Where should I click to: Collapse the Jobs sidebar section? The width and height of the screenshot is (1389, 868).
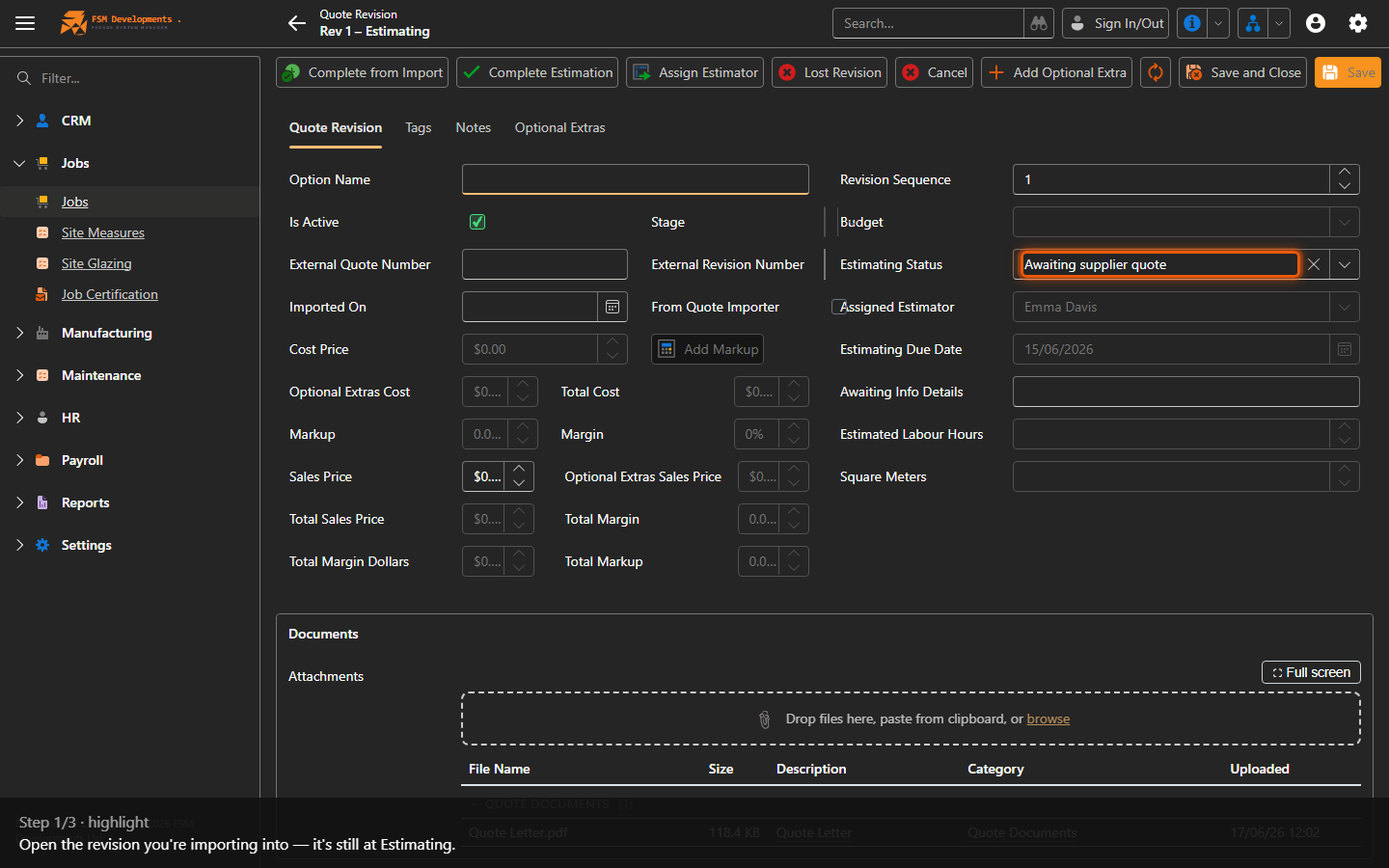(x=19, y=163)
